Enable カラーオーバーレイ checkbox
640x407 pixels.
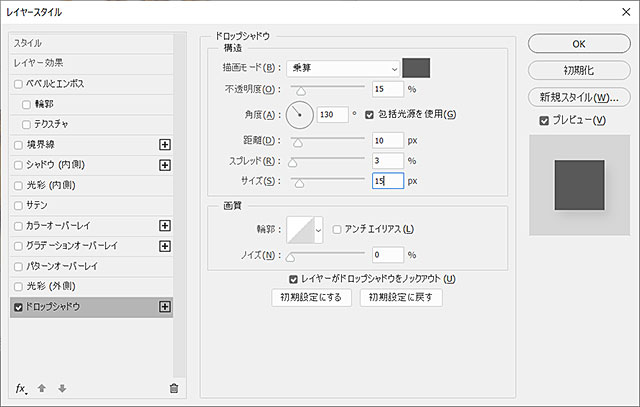18,226
